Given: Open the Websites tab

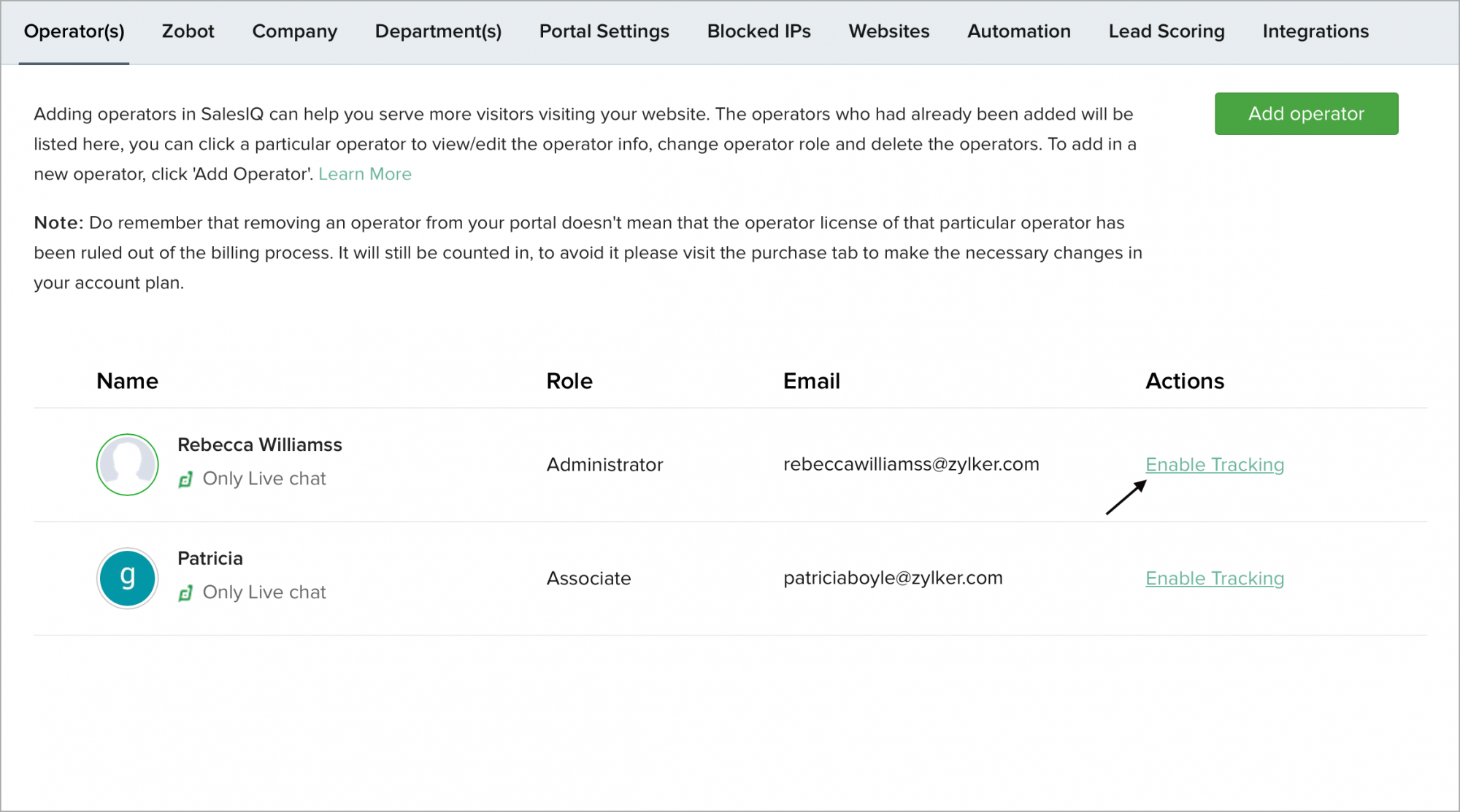Looking at the screenshot, I should tap(889, 31).
